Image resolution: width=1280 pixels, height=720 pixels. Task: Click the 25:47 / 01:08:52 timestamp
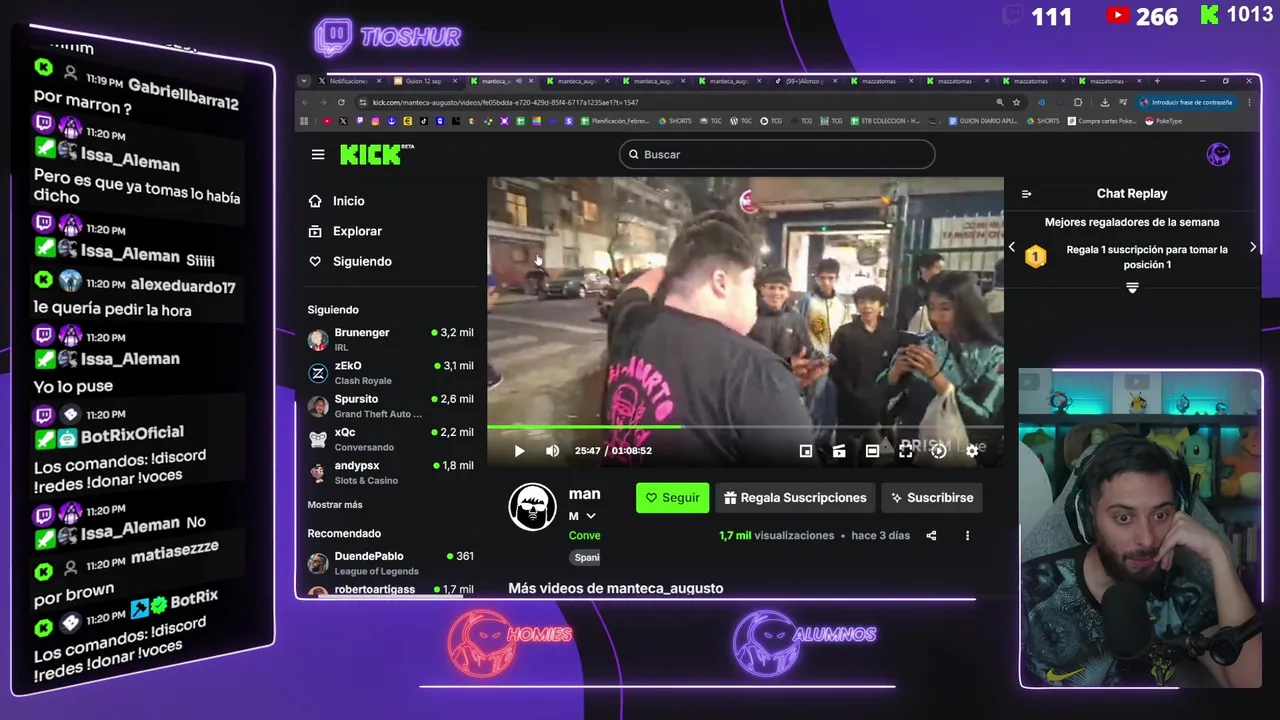pyautogui.click(x=613, y=451)
